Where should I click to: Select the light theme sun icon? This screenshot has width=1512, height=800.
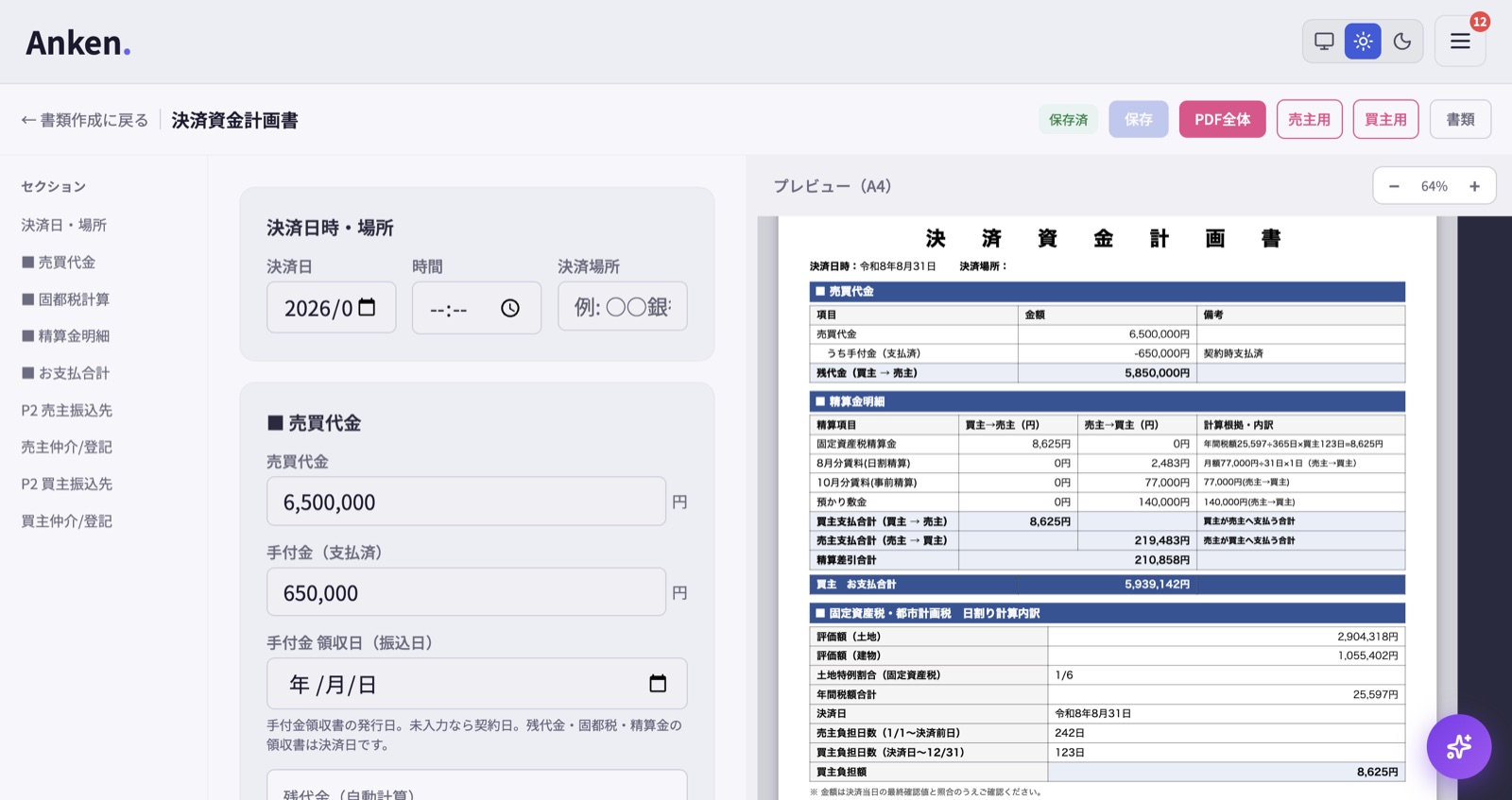point(1363,42)
